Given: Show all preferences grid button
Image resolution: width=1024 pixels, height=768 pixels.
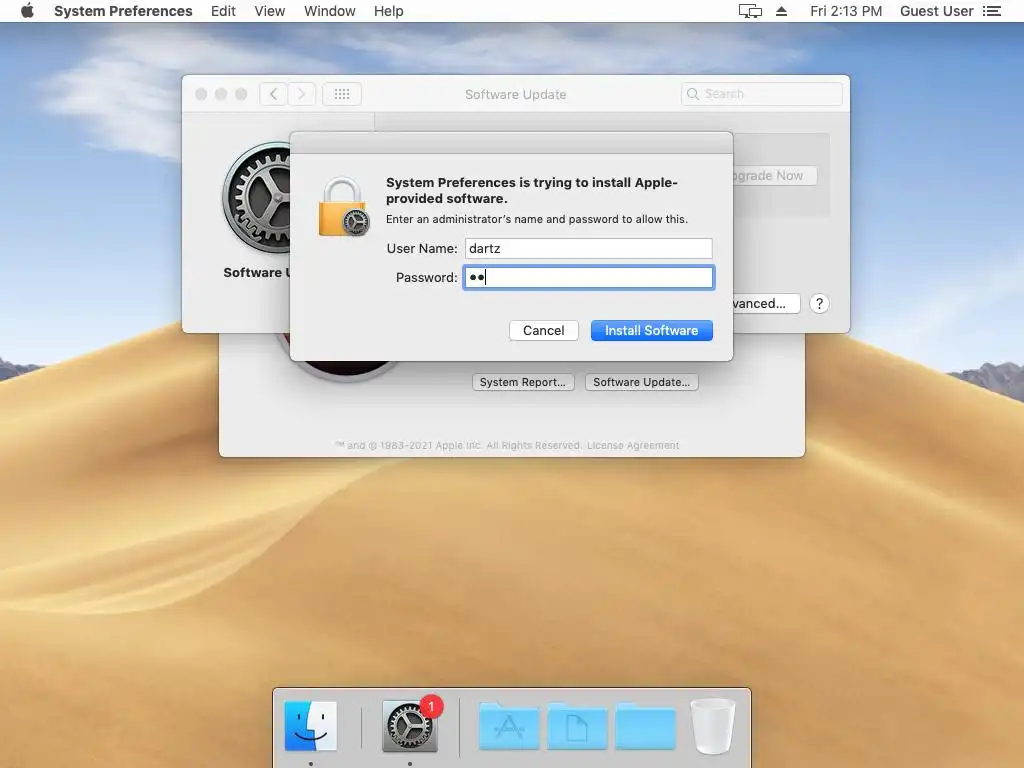Looking at the screenshot, I should point(342,94).
